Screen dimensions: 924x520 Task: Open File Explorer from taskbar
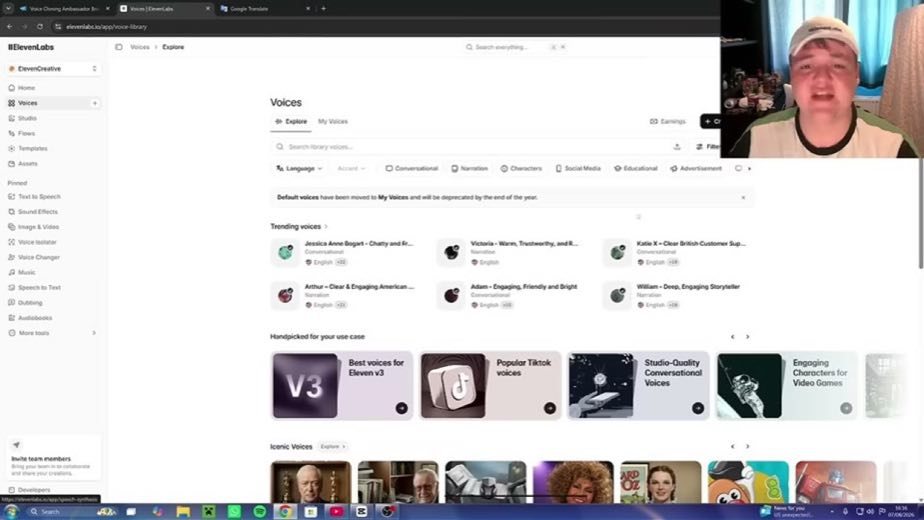point(183,512)
